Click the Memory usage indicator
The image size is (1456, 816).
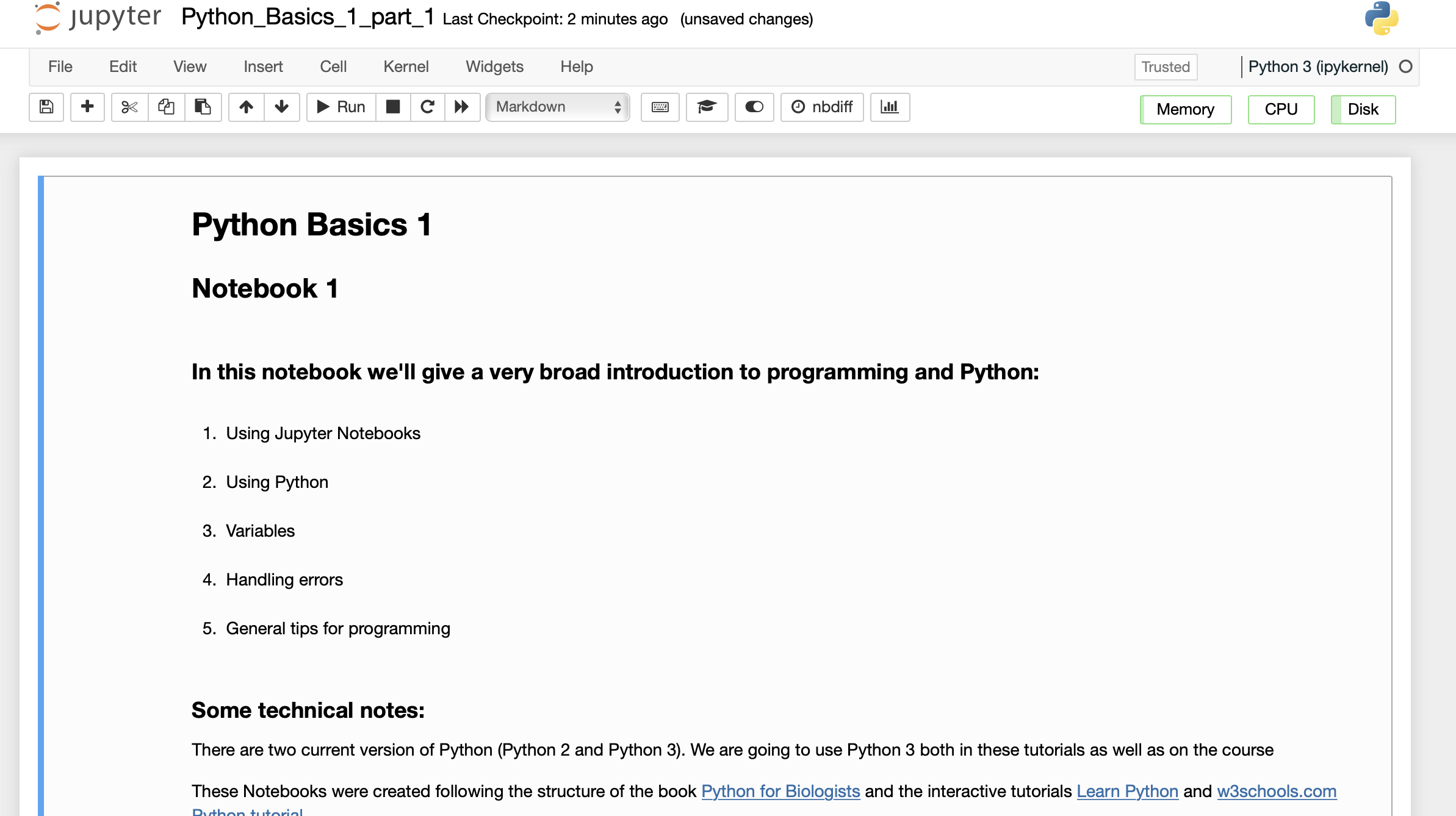[1185, 110]
